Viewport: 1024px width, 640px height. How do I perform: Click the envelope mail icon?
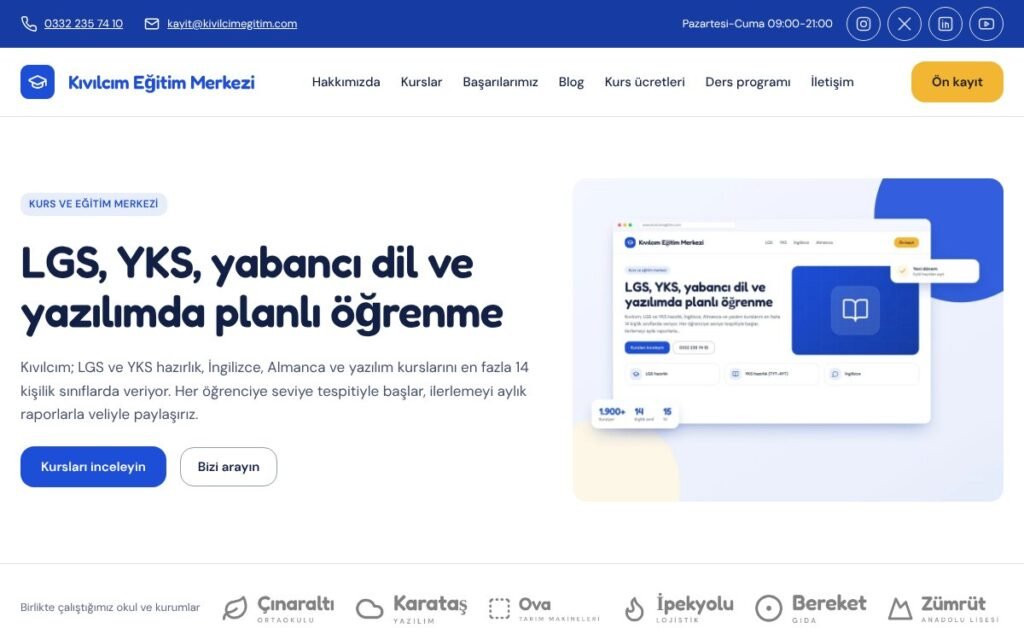point(152,24)
